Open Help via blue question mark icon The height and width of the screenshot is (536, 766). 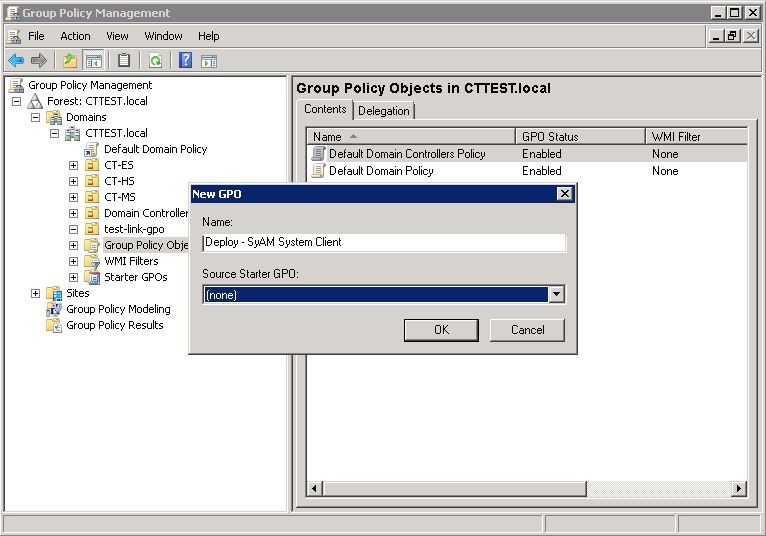pyautogui.click(x=185, y=60)
